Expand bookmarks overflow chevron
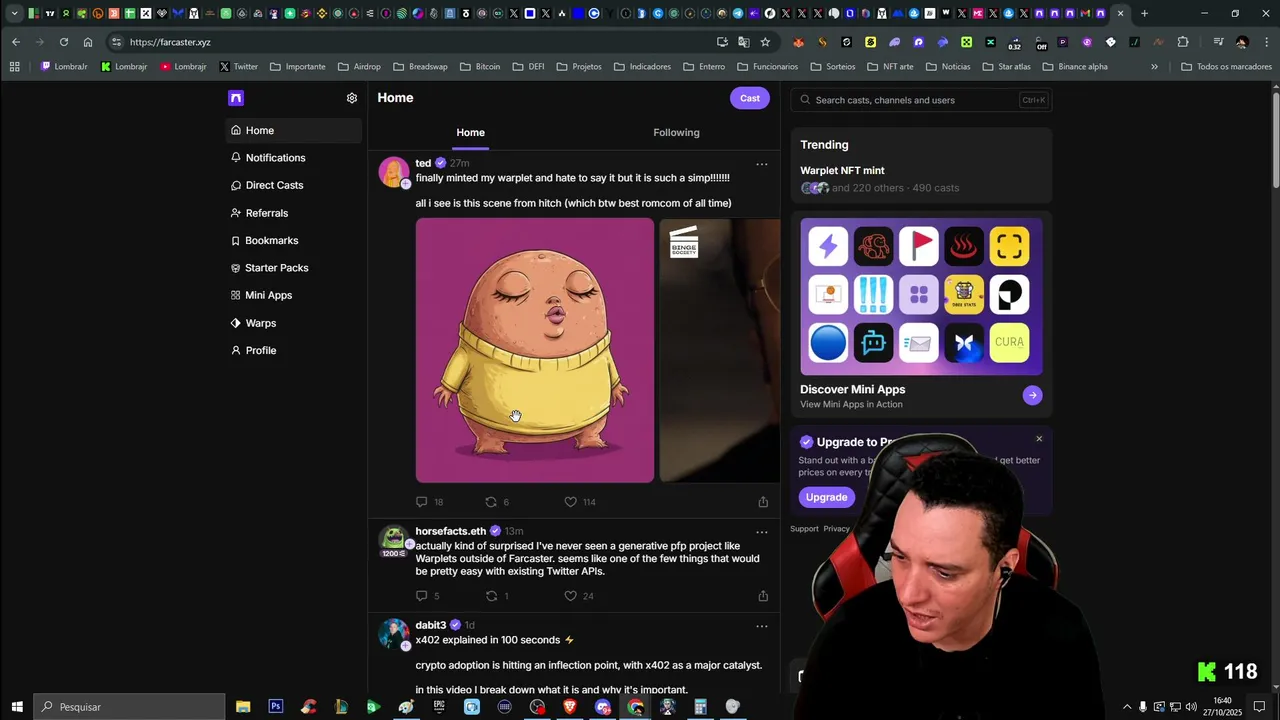The width and height of the screenshot is (1280, 720). pos(1154,67)
